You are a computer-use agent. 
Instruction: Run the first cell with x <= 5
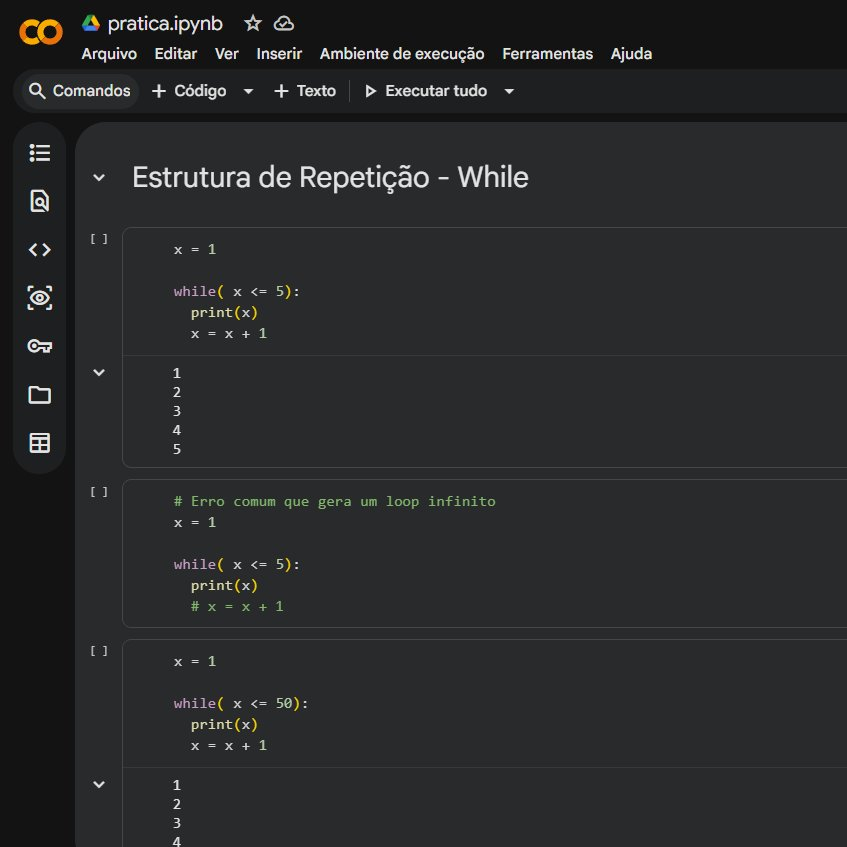(x=99, y=239)
